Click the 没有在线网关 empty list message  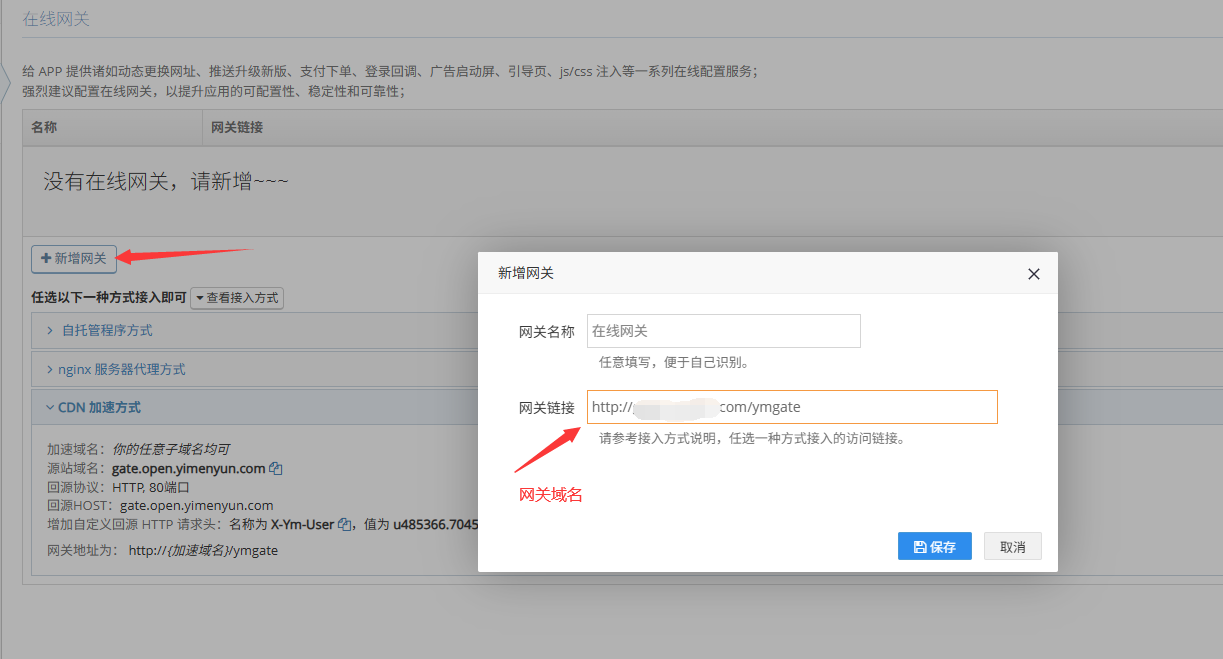(x=166, y=181)
